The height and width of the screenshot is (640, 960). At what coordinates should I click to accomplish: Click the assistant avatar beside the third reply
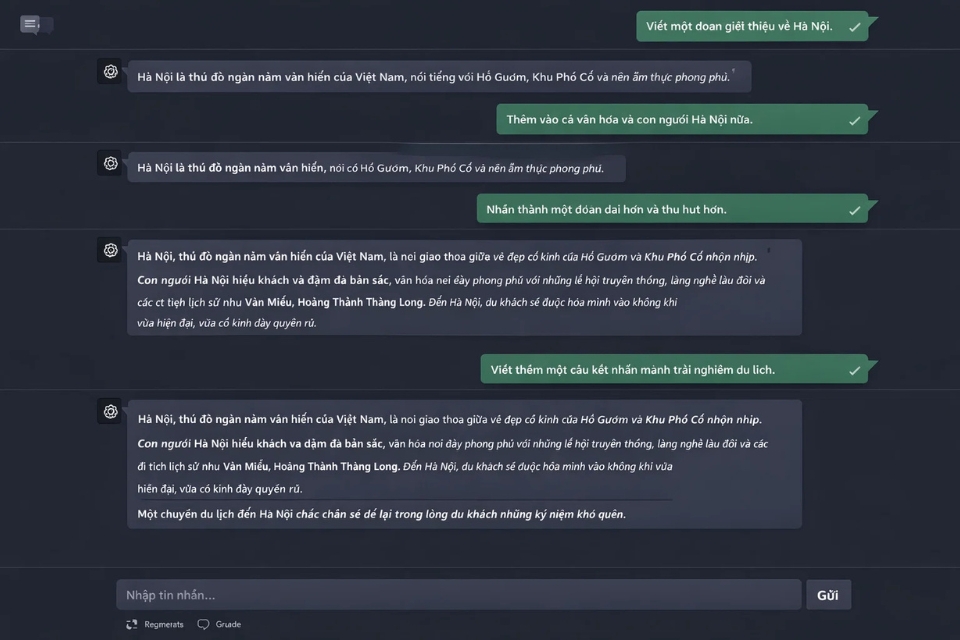[x=110, y=250]
